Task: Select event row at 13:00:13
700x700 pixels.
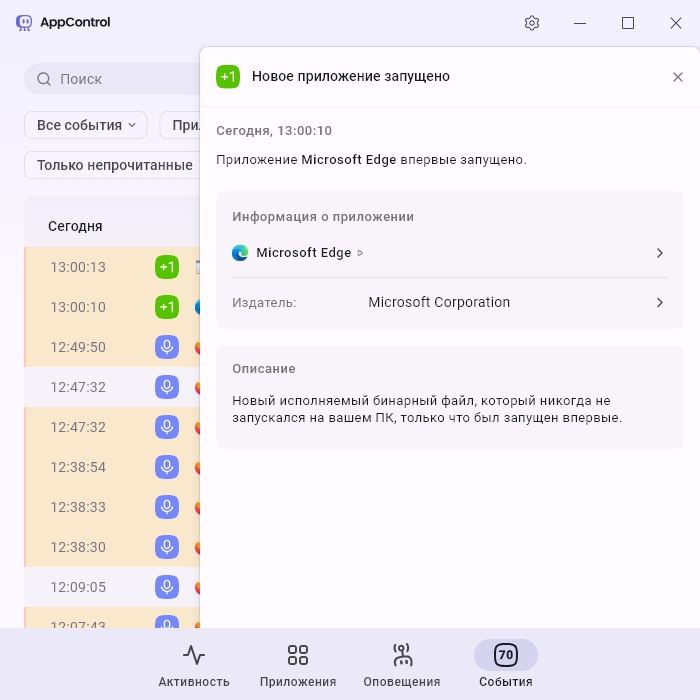Action: (x=112, y=267)
